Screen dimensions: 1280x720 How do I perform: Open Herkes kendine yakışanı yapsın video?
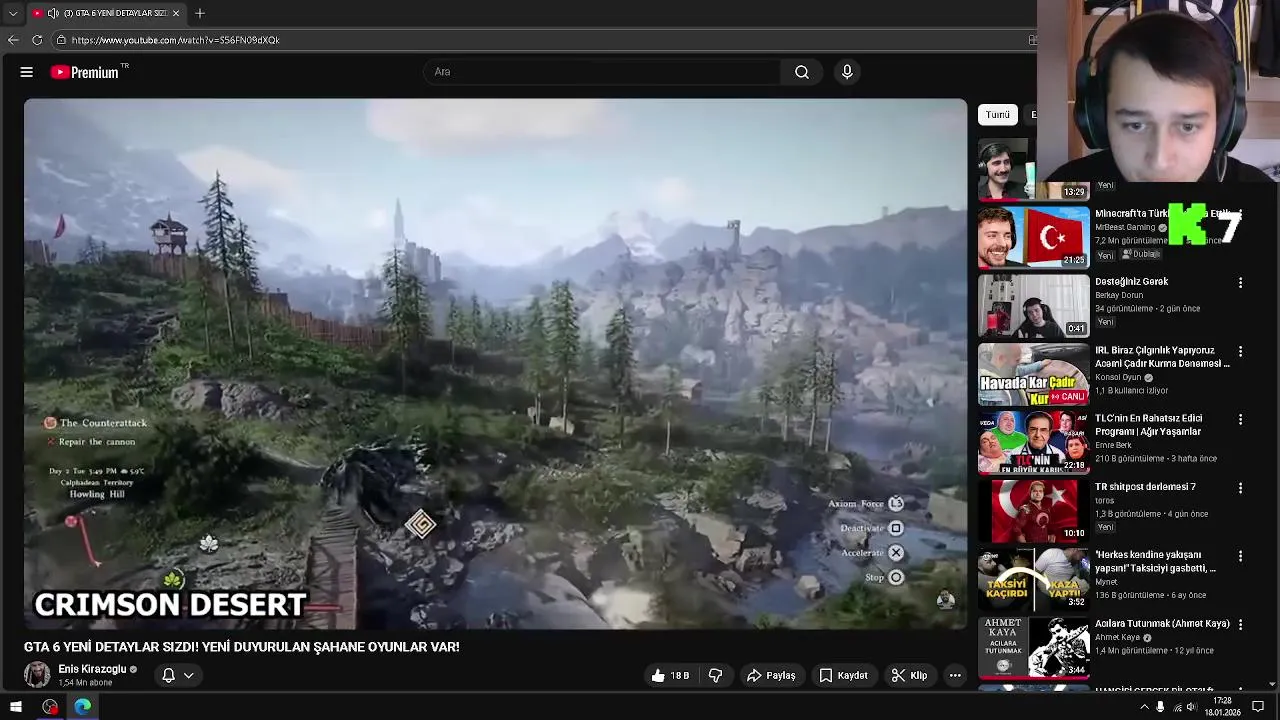pos(1155,561)
